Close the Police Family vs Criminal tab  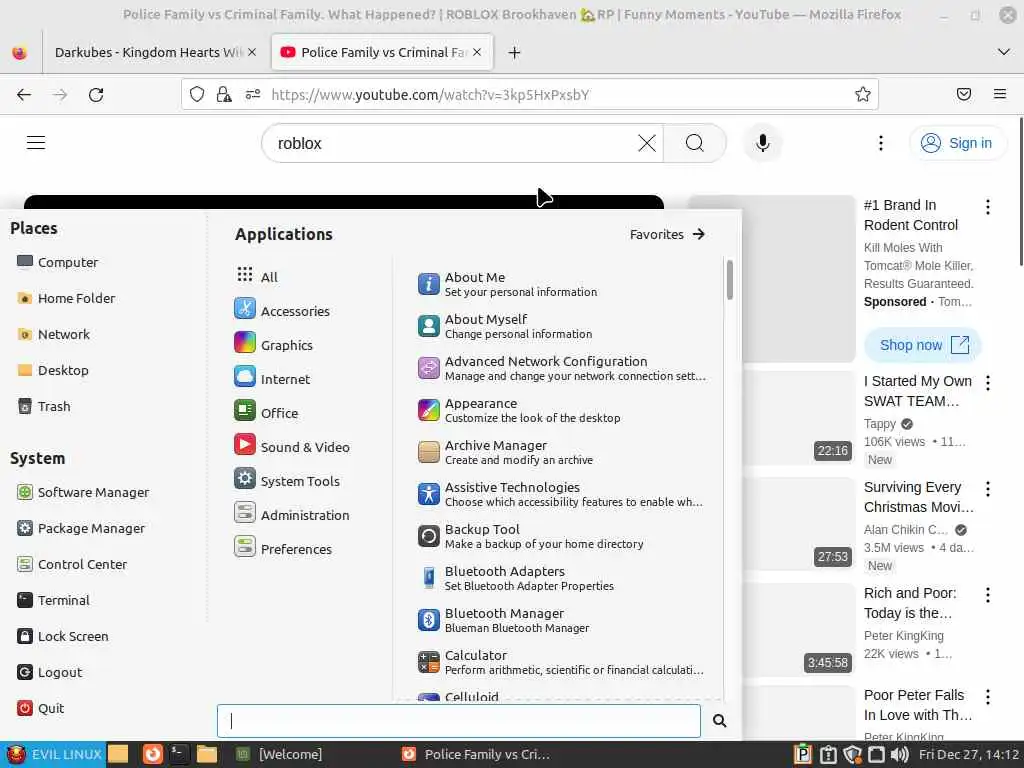(x=477, y=52)
